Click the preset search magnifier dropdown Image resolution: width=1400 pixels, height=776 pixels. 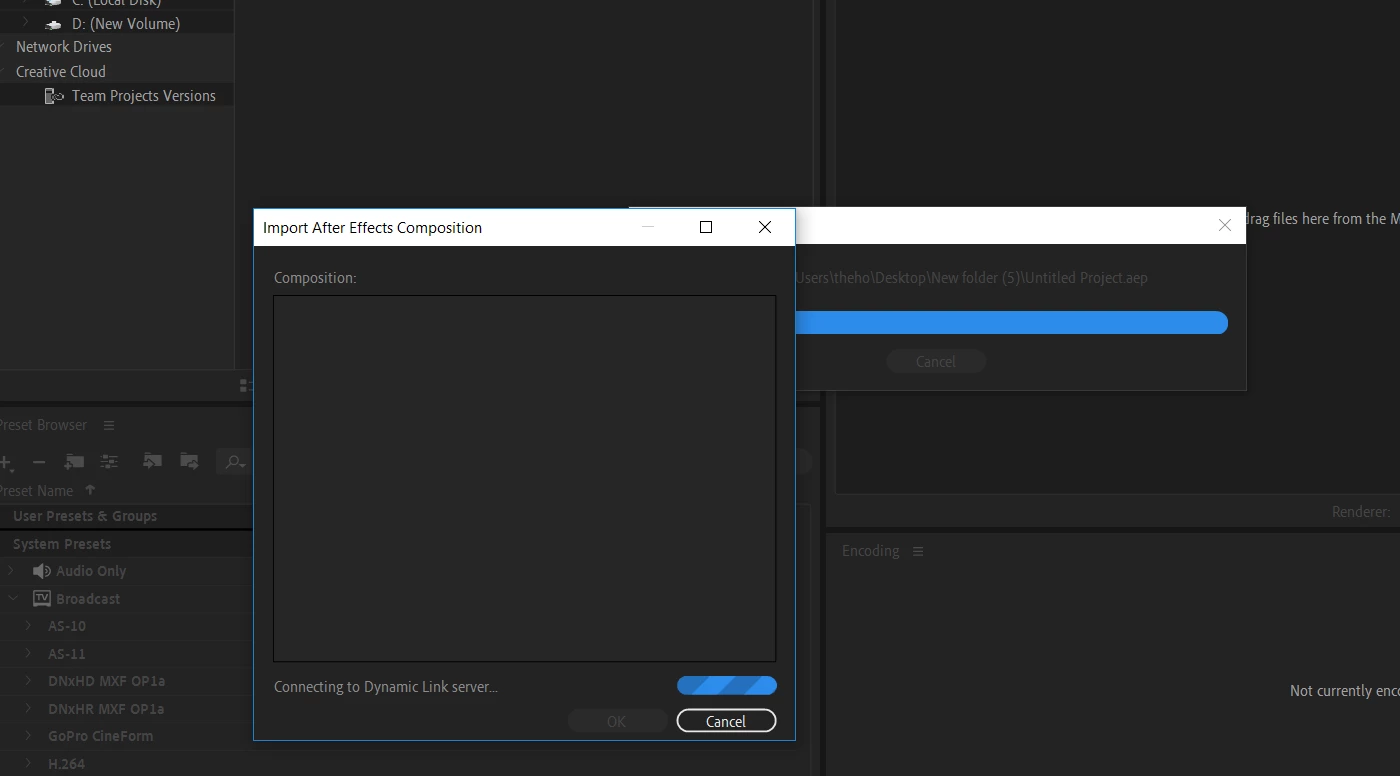point(235,461)
